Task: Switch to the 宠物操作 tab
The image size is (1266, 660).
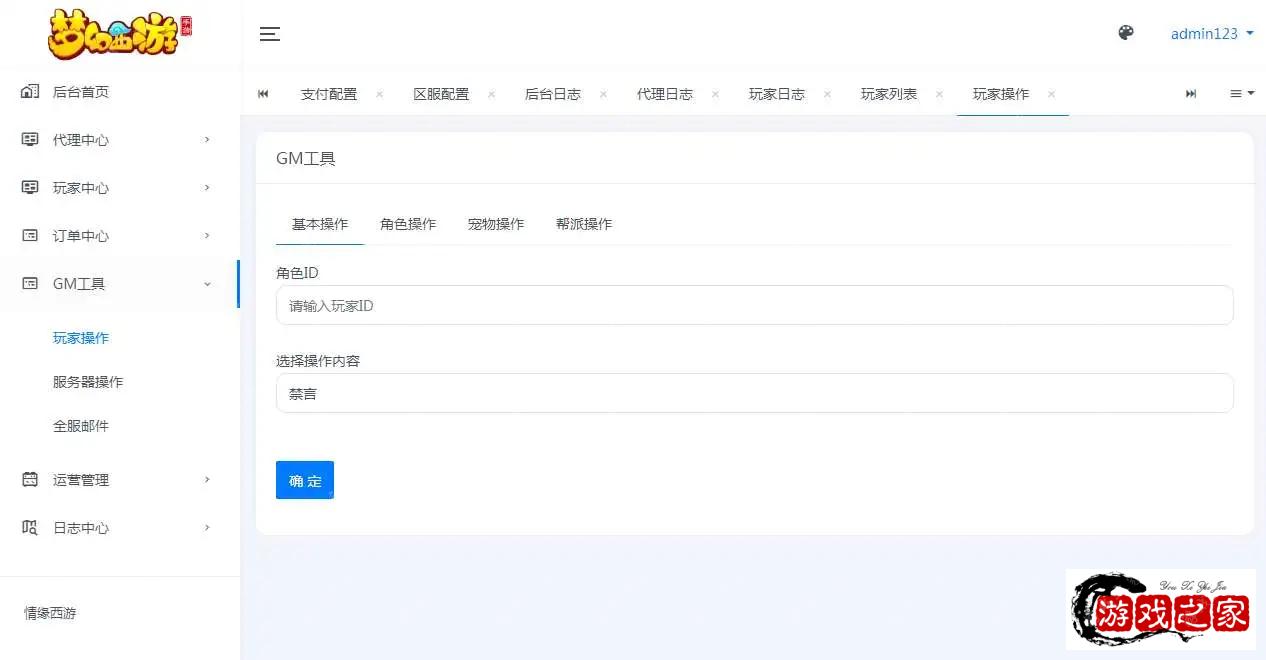Action: pos(495,224)
